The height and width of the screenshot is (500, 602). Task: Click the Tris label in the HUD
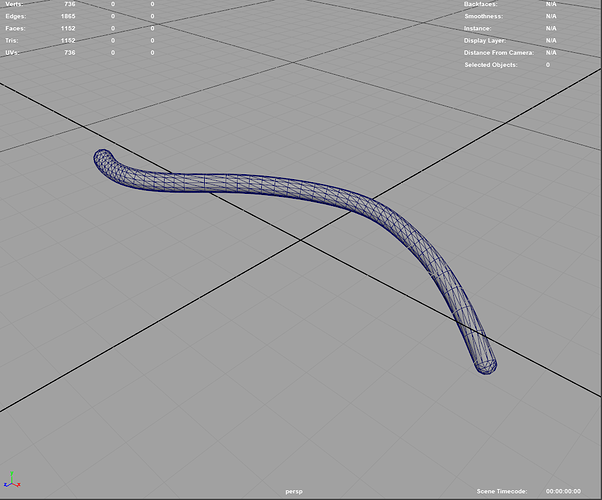click(x=12, y=41)
